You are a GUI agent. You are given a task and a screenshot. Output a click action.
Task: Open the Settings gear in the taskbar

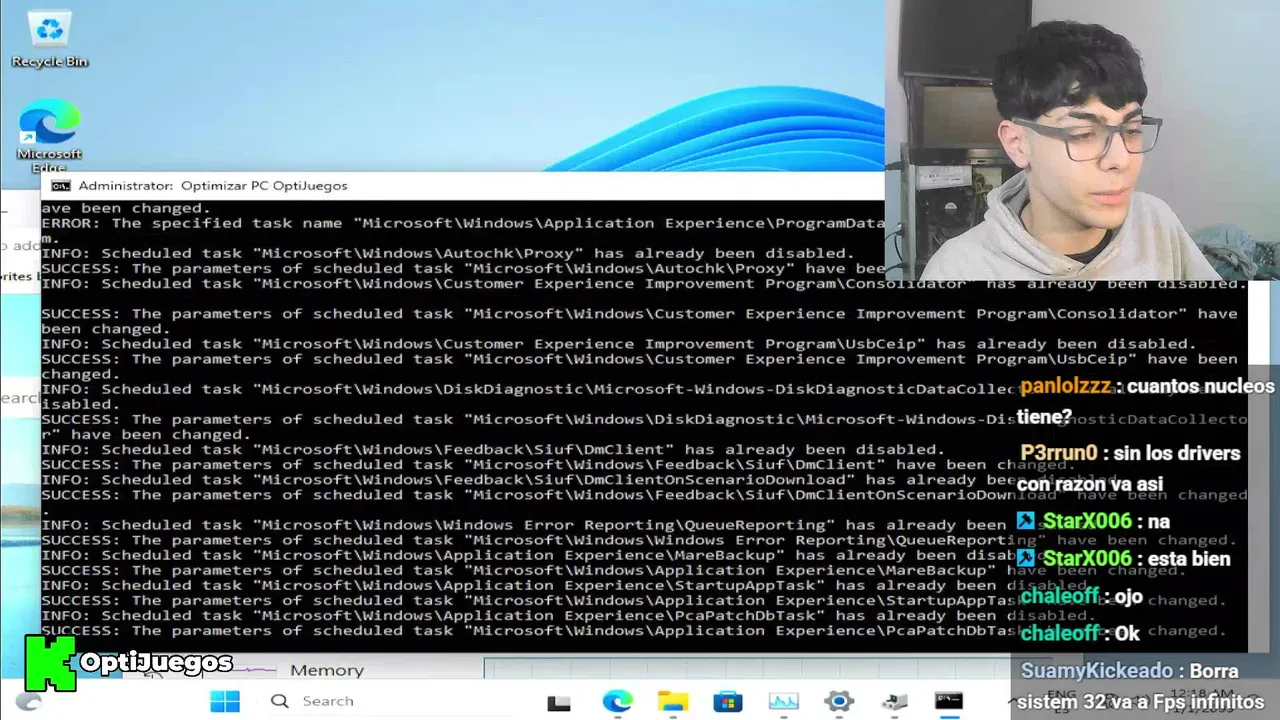(838, 702)
